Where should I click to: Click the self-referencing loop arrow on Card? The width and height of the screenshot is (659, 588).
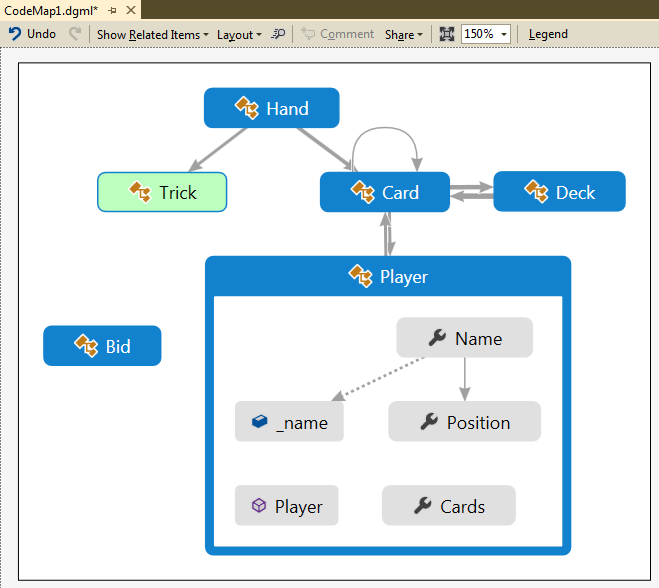385,128
